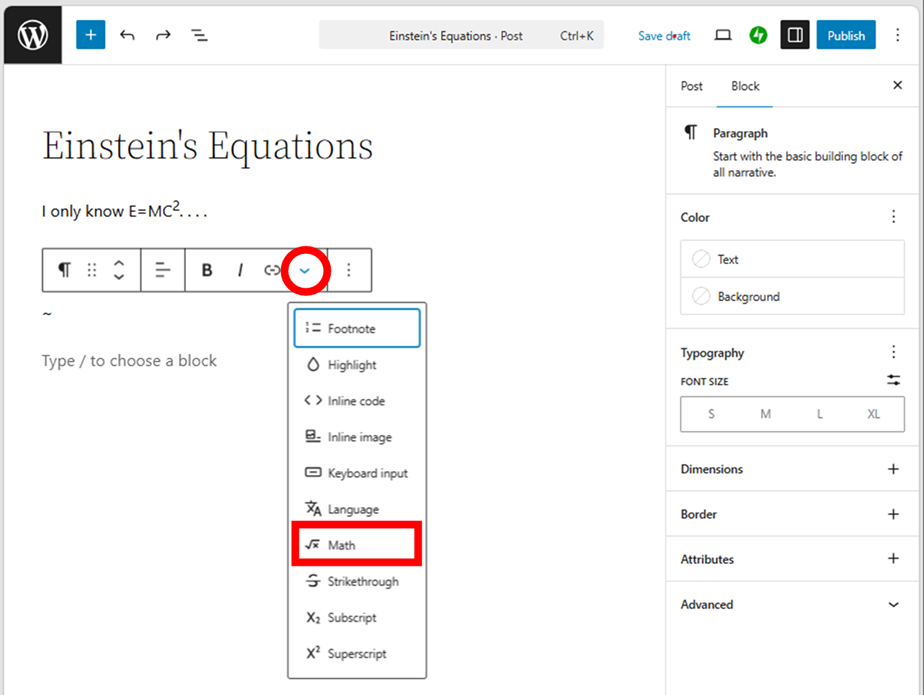
Task: Click the Publish button
Action: pos(846,35)
